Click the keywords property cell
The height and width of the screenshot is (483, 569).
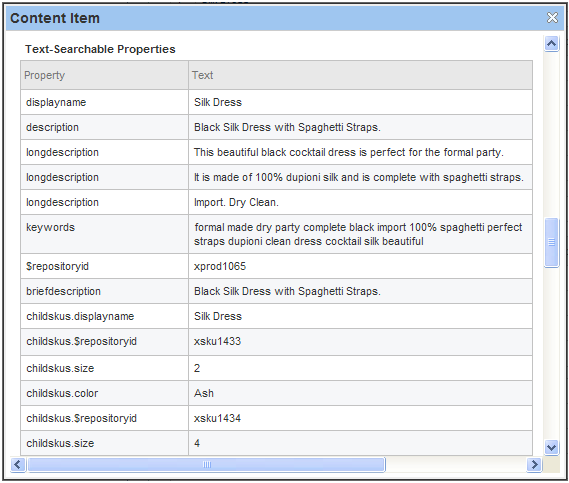pos(105,234)
